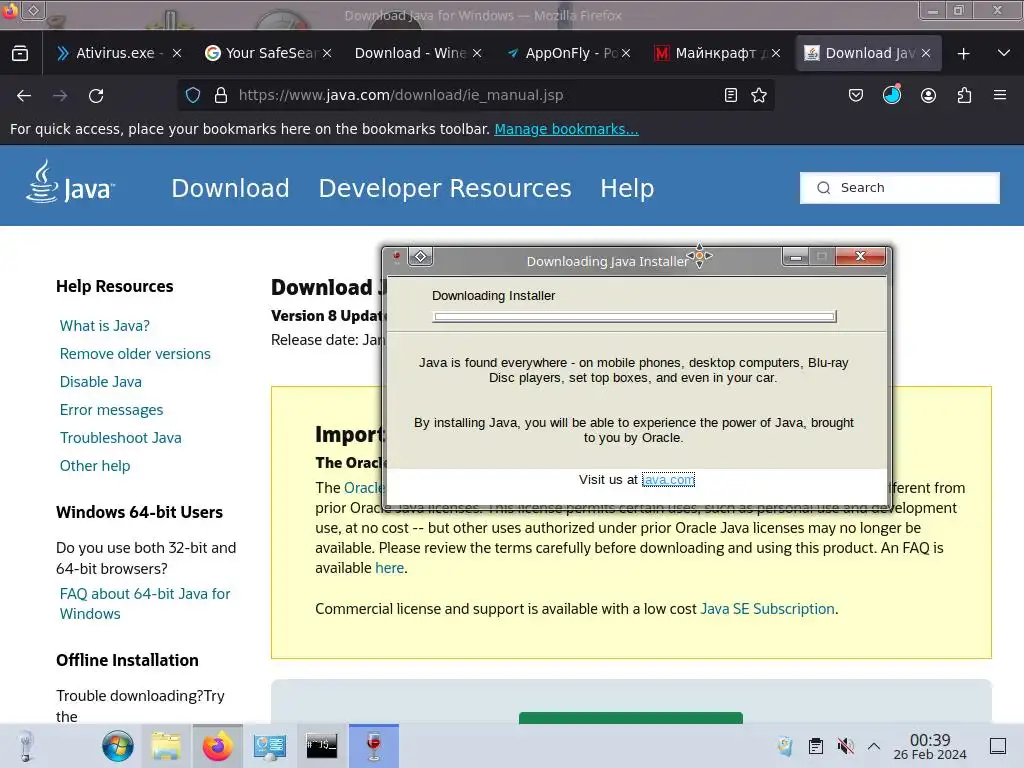The width and height of the screenshot is (1024, 768).
Task: Toggle reader view in address bar
Action: tap(731, 95)
